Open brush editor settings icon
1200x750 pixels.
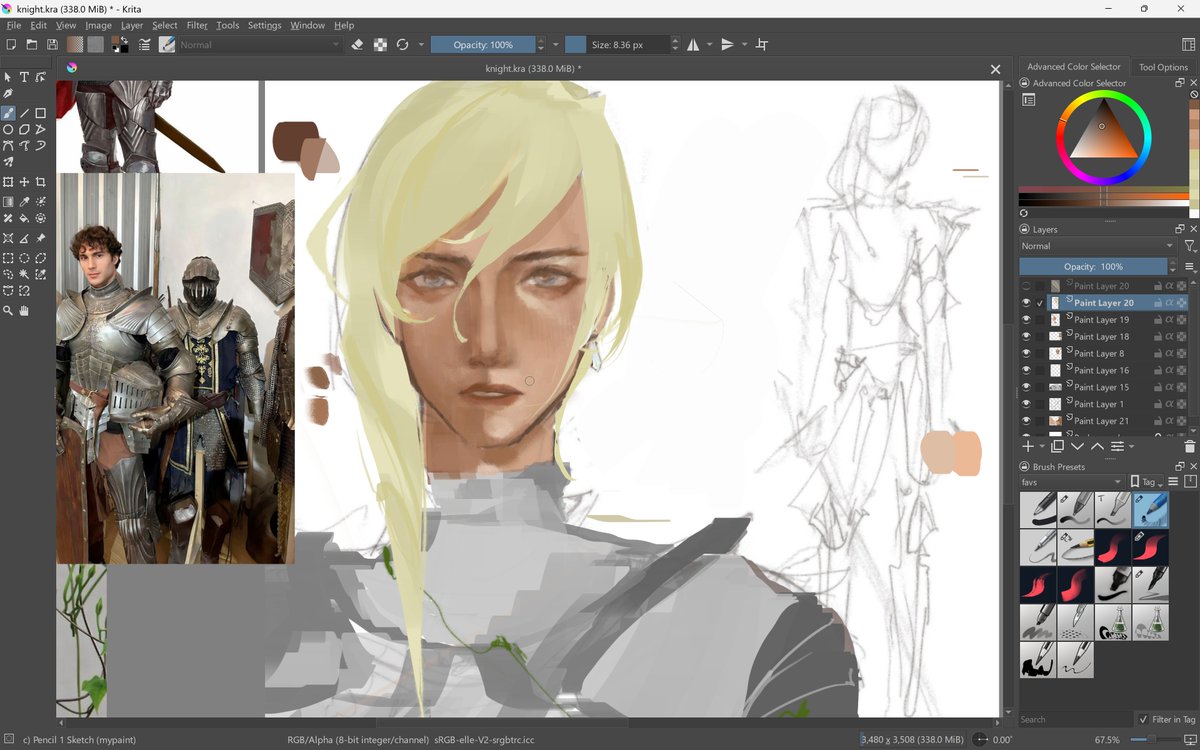(145, 44)
